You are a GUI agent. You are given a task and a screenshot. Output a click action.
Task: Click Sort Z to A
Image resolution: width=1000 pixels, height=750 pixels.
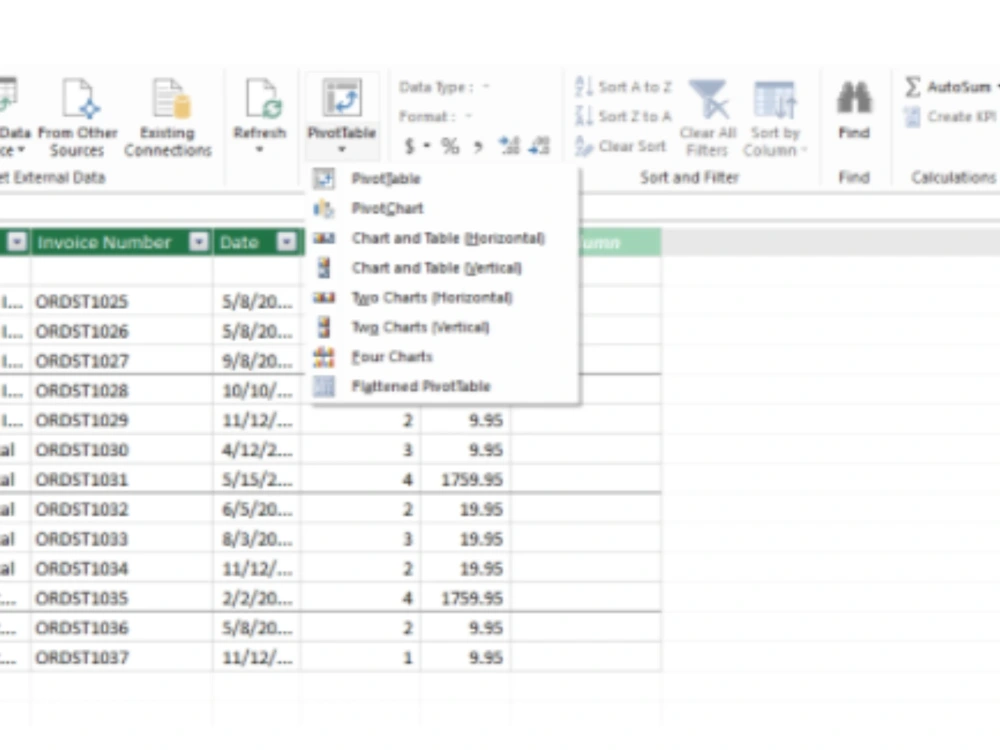(x=623, y=116)
